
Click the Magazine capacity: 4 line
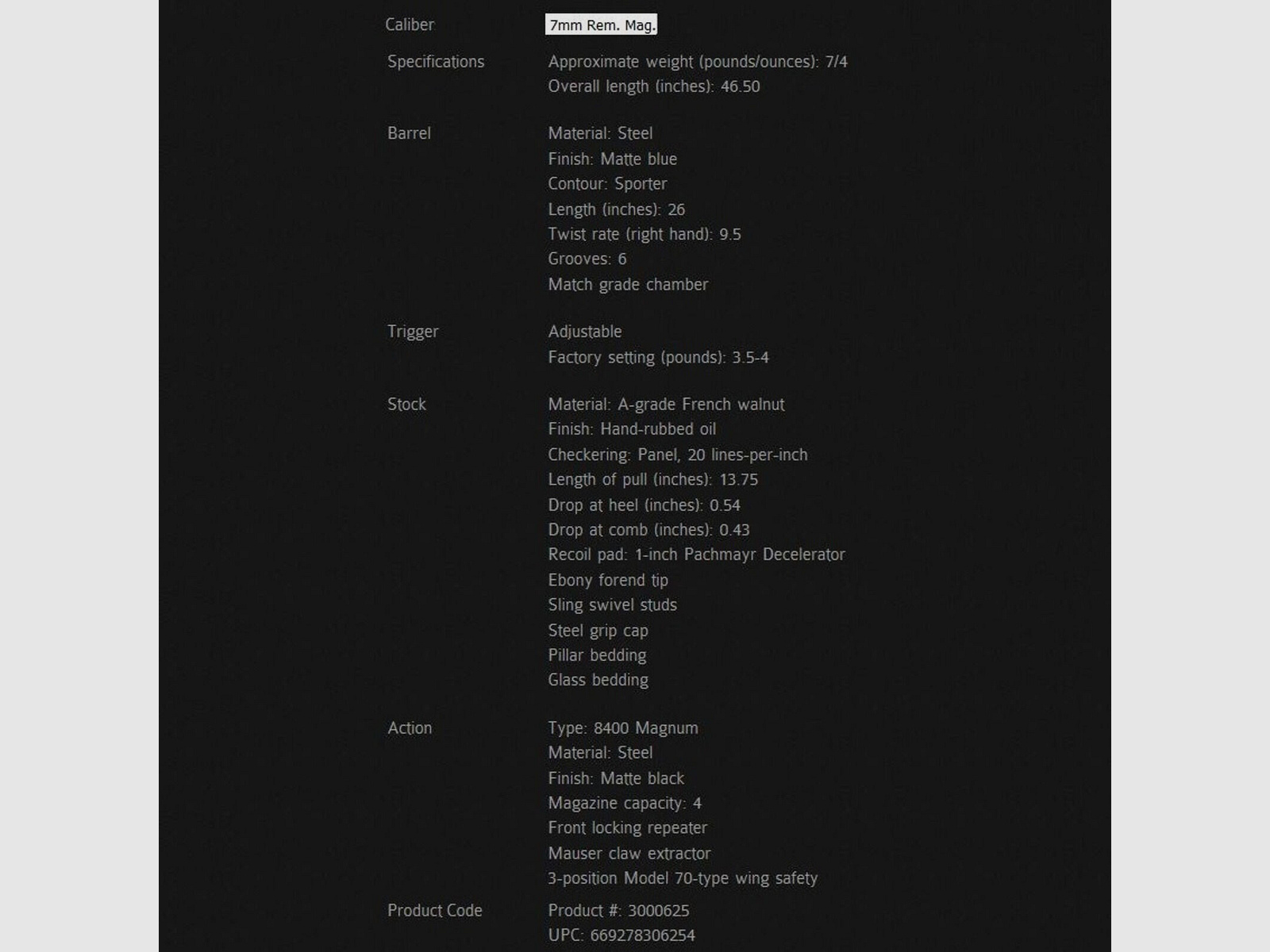pos(625,804)
